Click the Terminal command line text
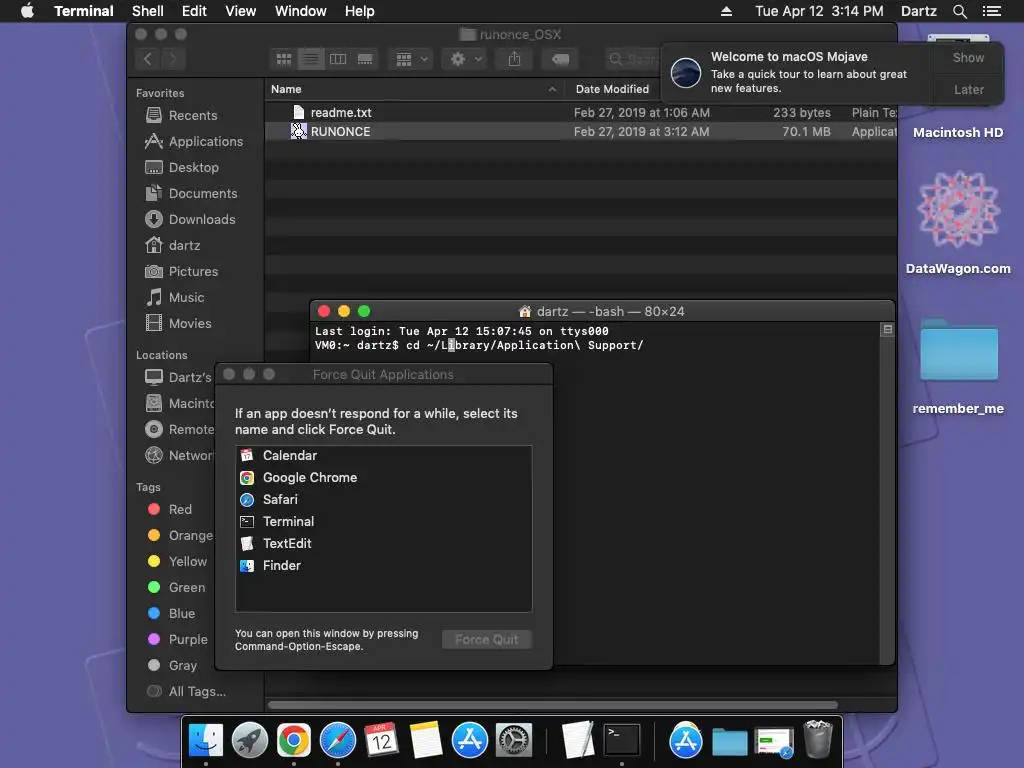Screen dimensions: 1024x768 (479, 345)
